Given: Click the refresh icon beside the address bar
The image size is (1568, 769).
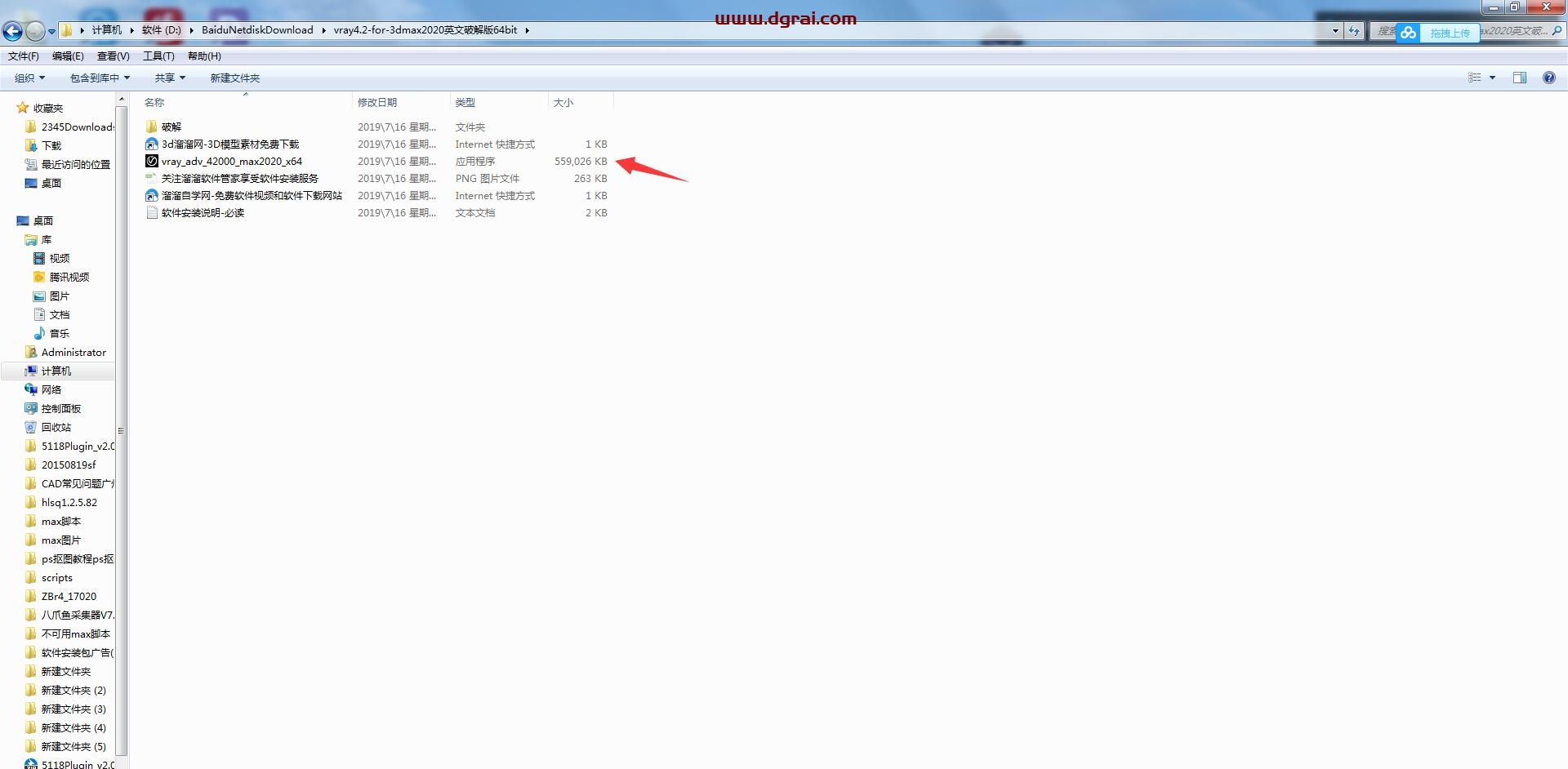Looking at the screenshot, I should coord(1354,31).
